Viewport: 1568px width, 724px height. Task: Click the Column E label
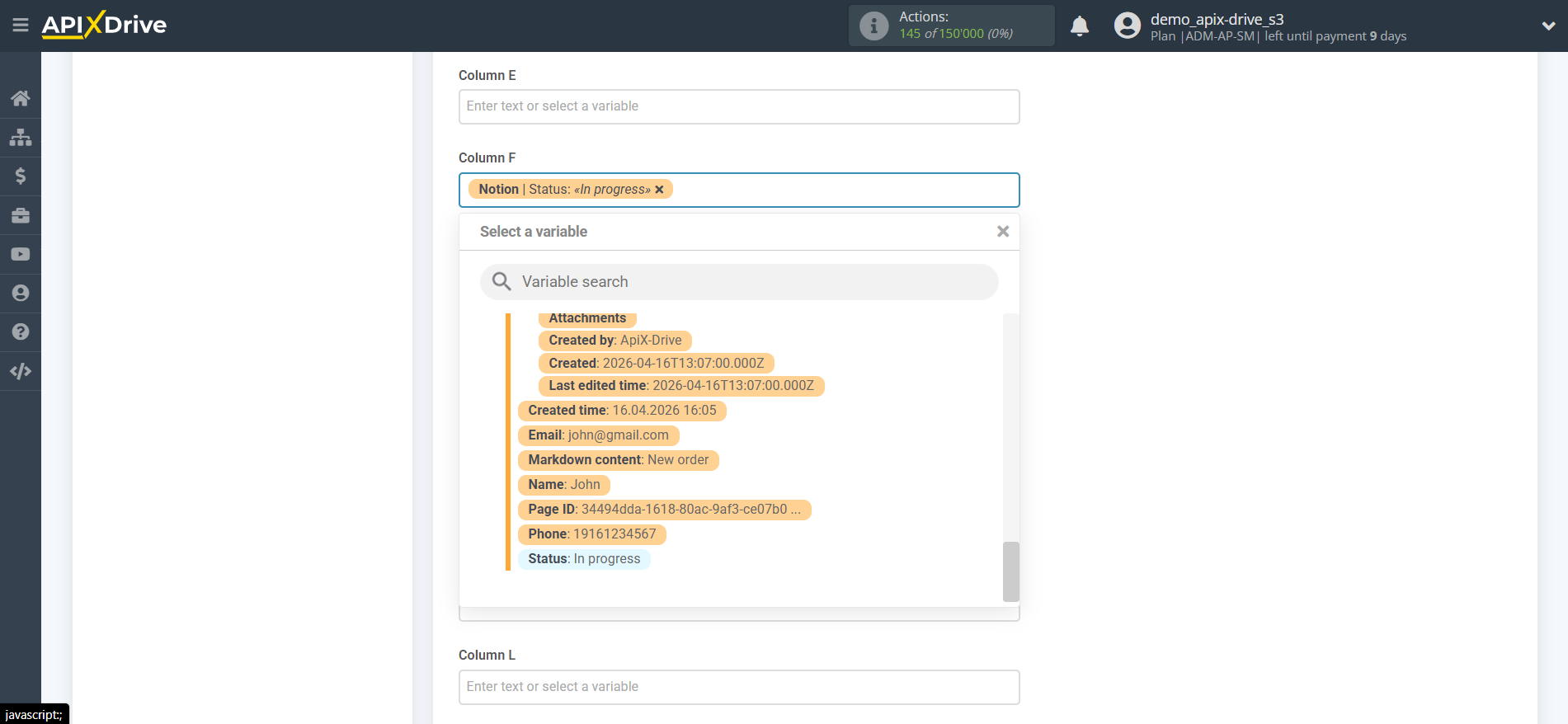pos(487,76)
